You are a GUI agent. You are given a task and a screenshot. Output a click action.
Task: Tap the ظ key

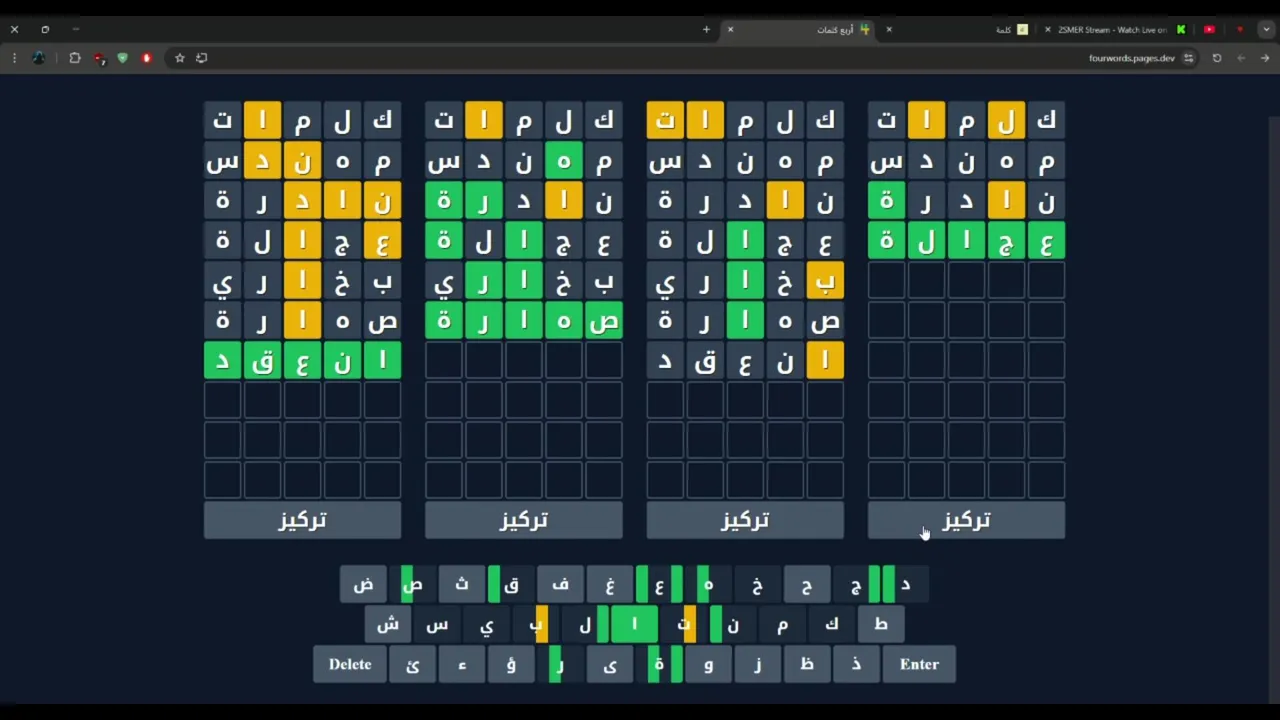tap(807, 664)
